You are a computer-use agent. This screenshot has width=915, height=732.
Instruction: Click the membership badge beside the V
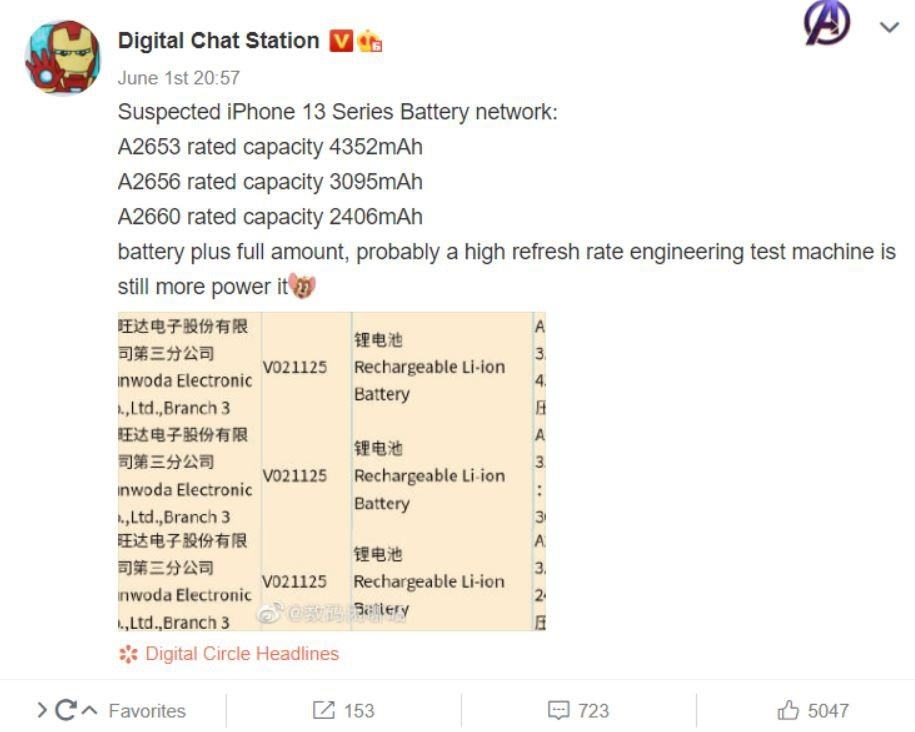pyautogui.click(x=370, y=41)
